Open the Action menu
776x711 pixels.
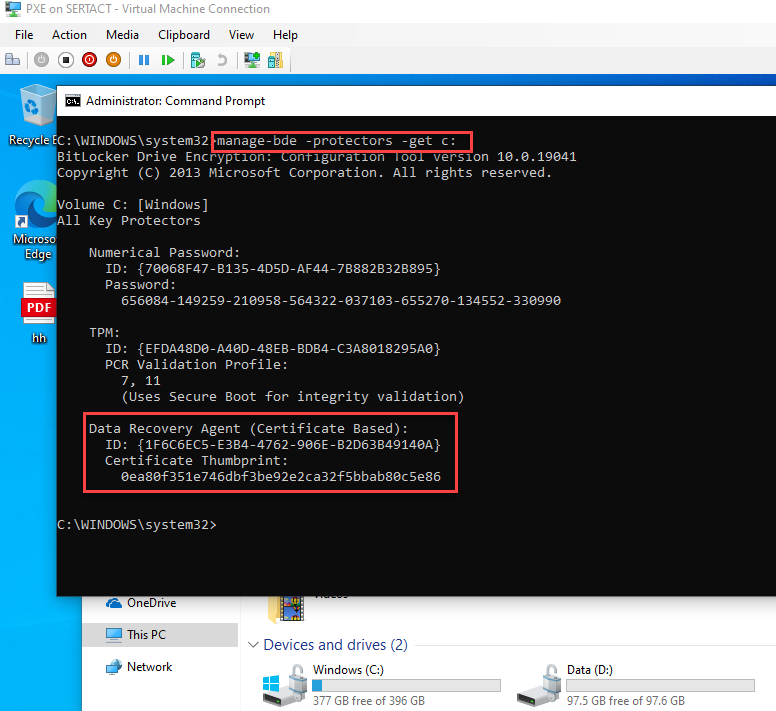[x=69, y=34]
